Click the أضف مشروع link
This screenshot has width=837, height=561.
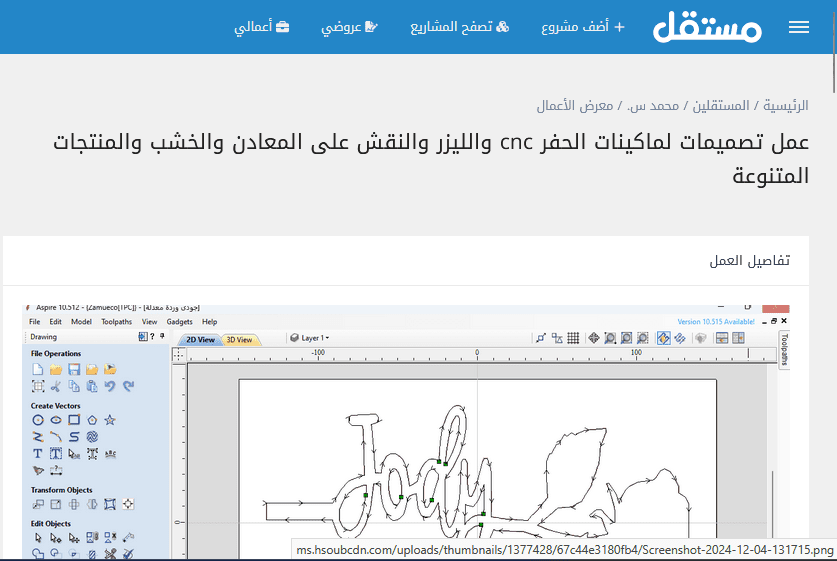pyautogui.click(x=583, y=27)
